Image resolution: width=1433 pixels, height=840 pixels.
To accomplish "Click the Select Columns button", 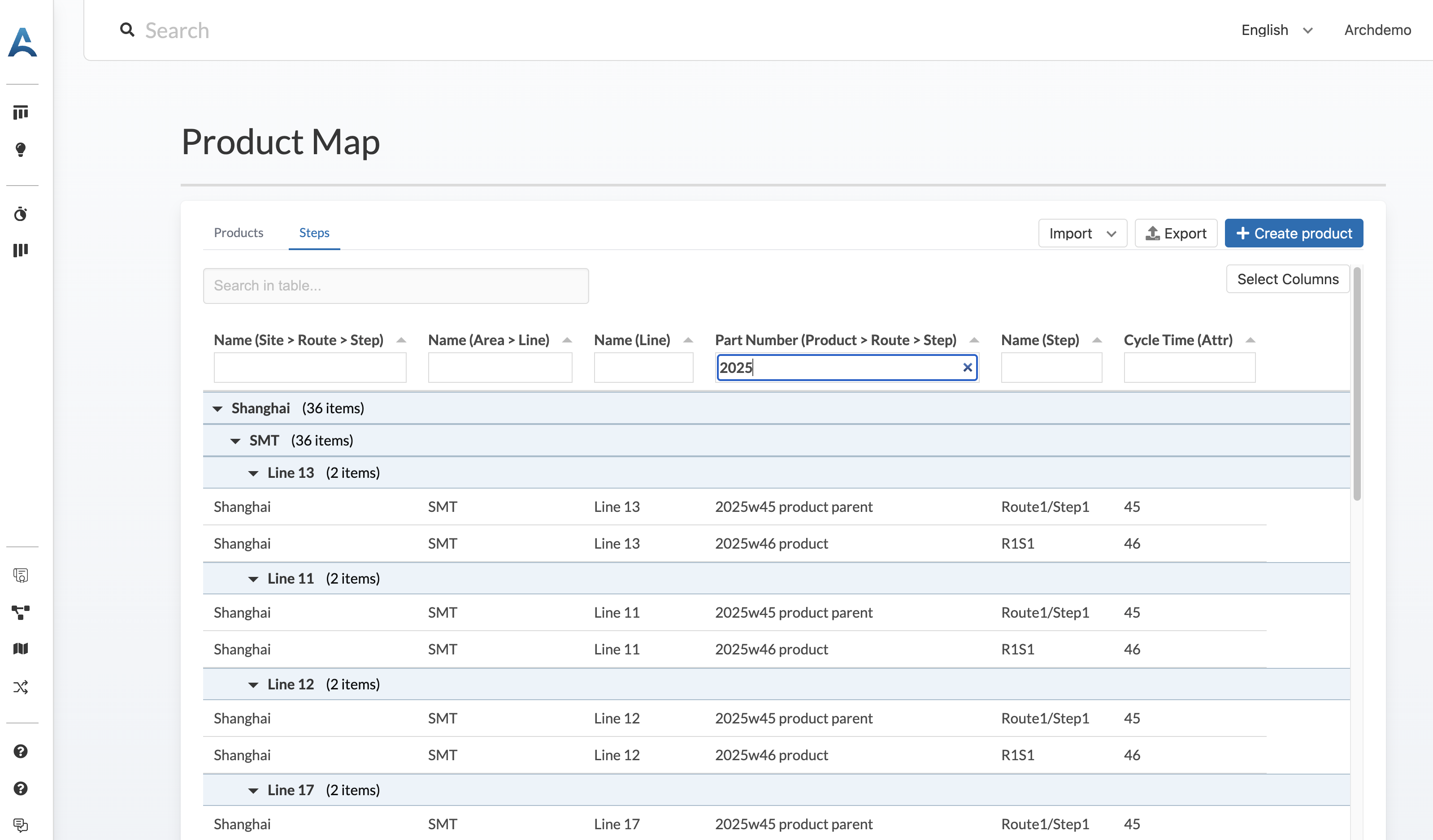I will point(1287,279).
